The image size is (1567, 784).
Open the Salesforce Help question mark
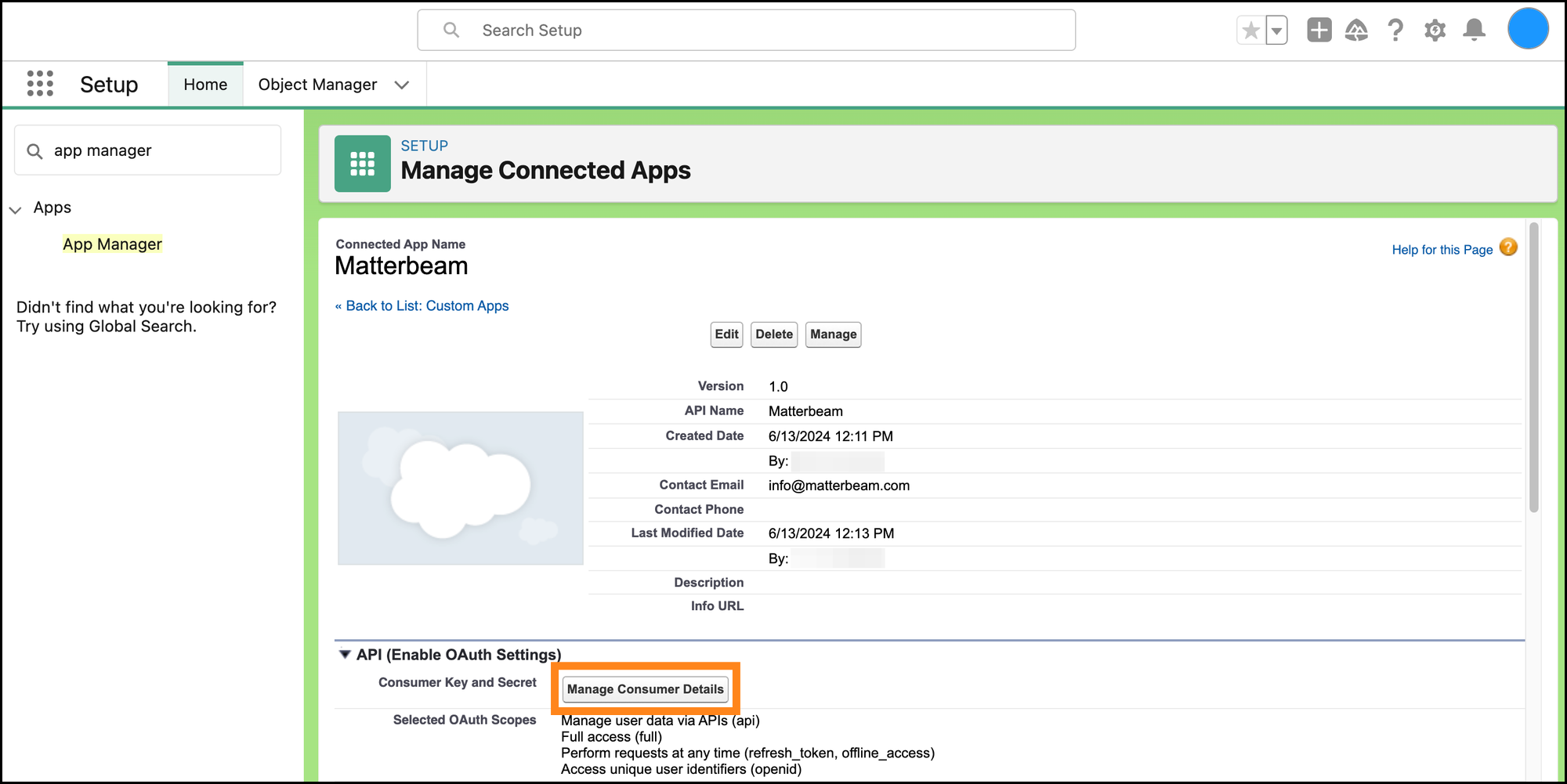pos(1395,31)
